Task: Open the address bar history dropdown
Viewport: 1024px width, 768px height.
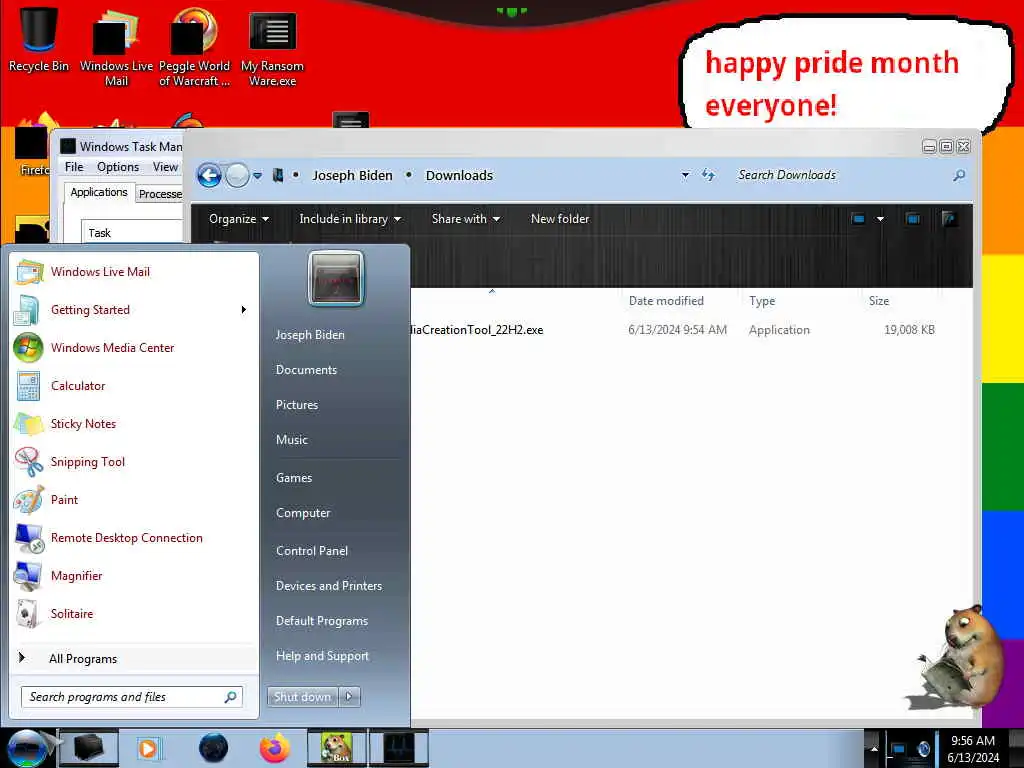Action: coord(685,175)
